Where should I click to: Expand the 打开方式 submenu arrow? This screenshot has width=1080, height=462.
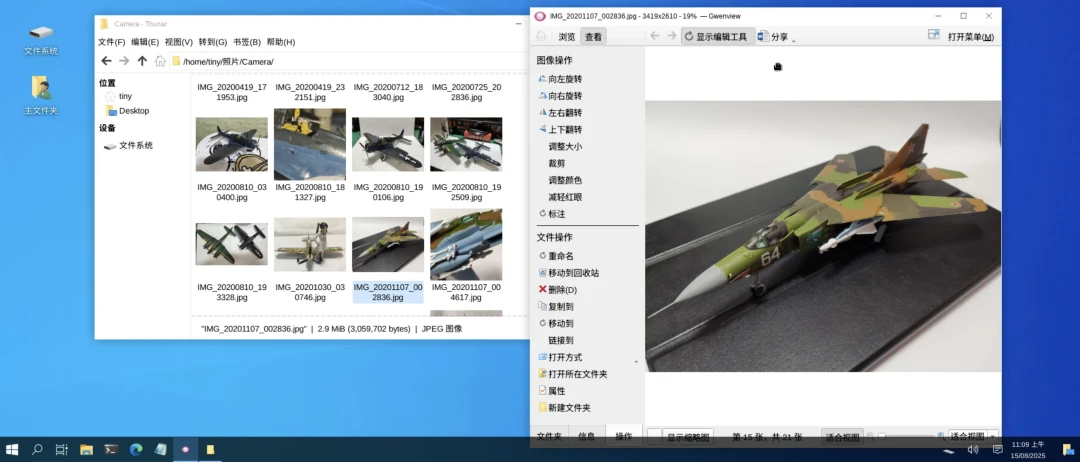click(636, 359)
